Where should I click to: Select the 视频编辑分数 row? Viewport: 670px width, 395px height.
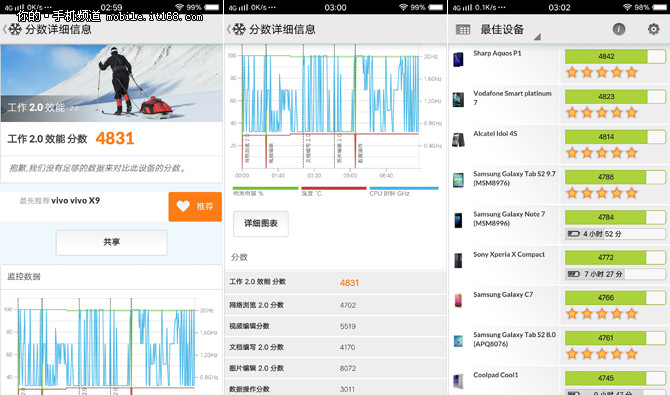pyautogui.click(x=335, y=326)
